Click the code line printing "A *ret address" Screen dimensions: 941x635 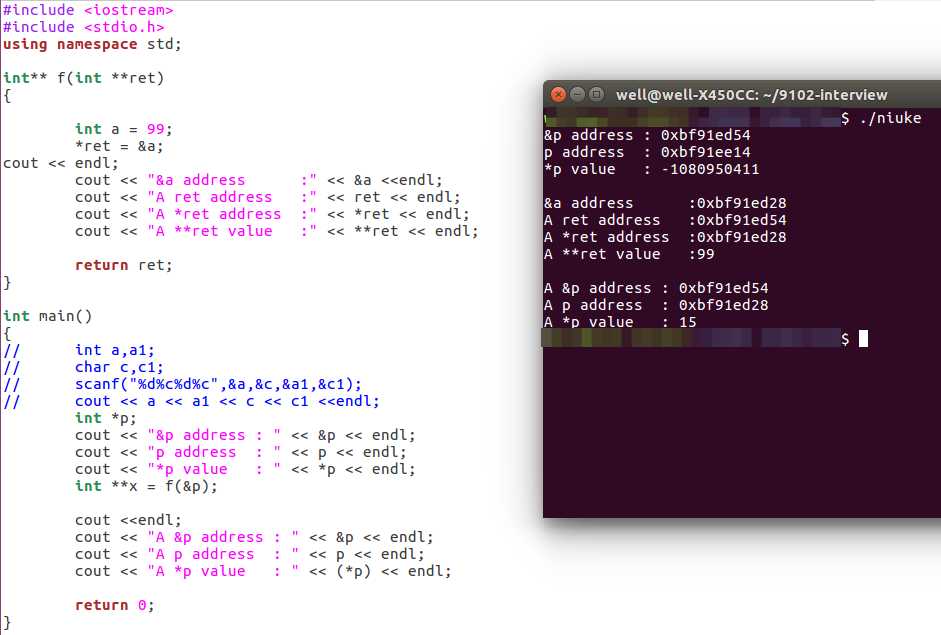click(x=272, y=214)
